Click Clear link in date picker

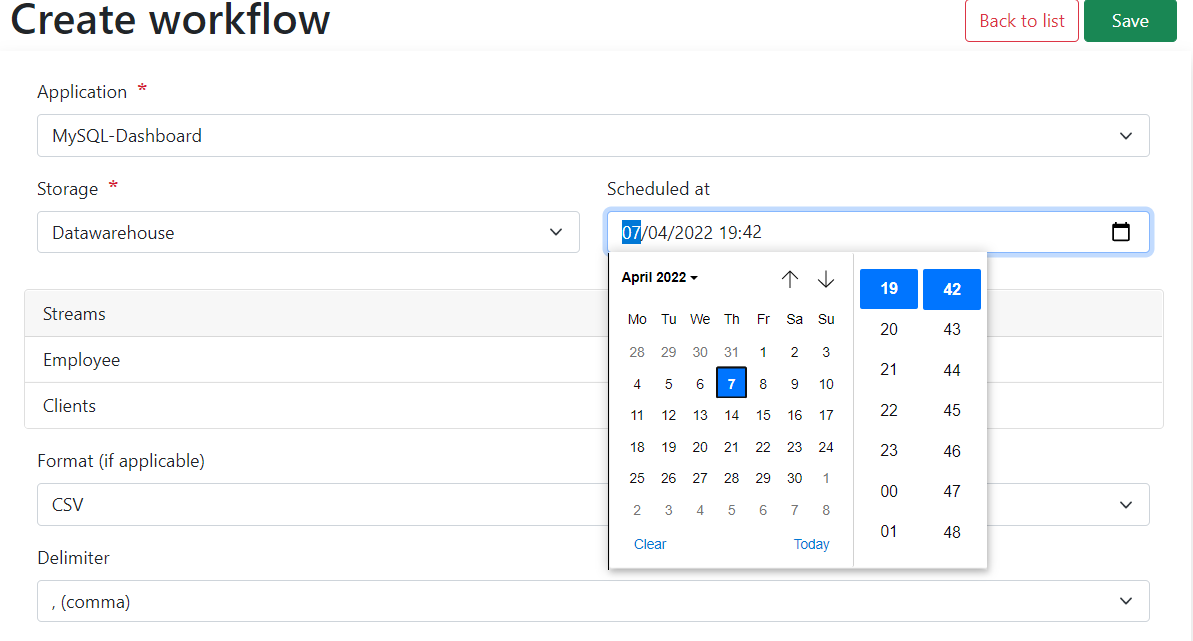[650, 544]
